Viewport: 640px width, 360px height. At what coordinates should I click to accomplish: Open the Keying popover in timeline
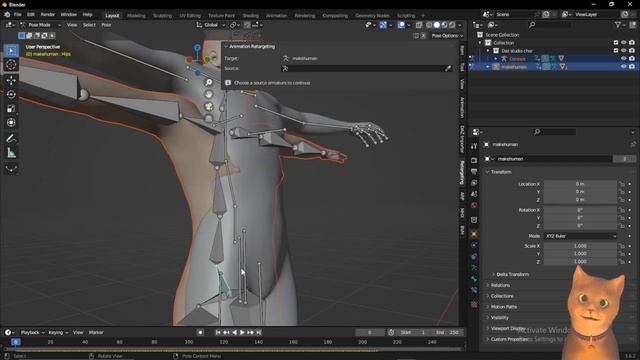(58, 333)
